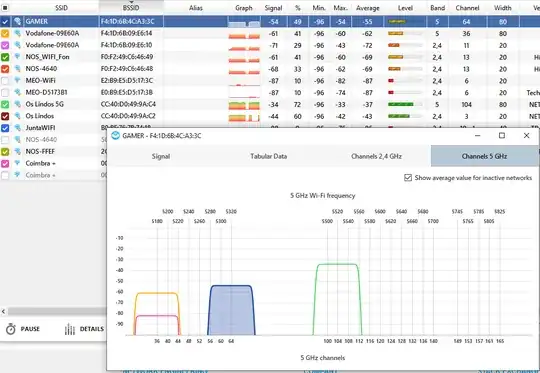Sort table by SSID column header
Image resolution: width=540 pixels, height=373 pixels.
click(61, 8)
